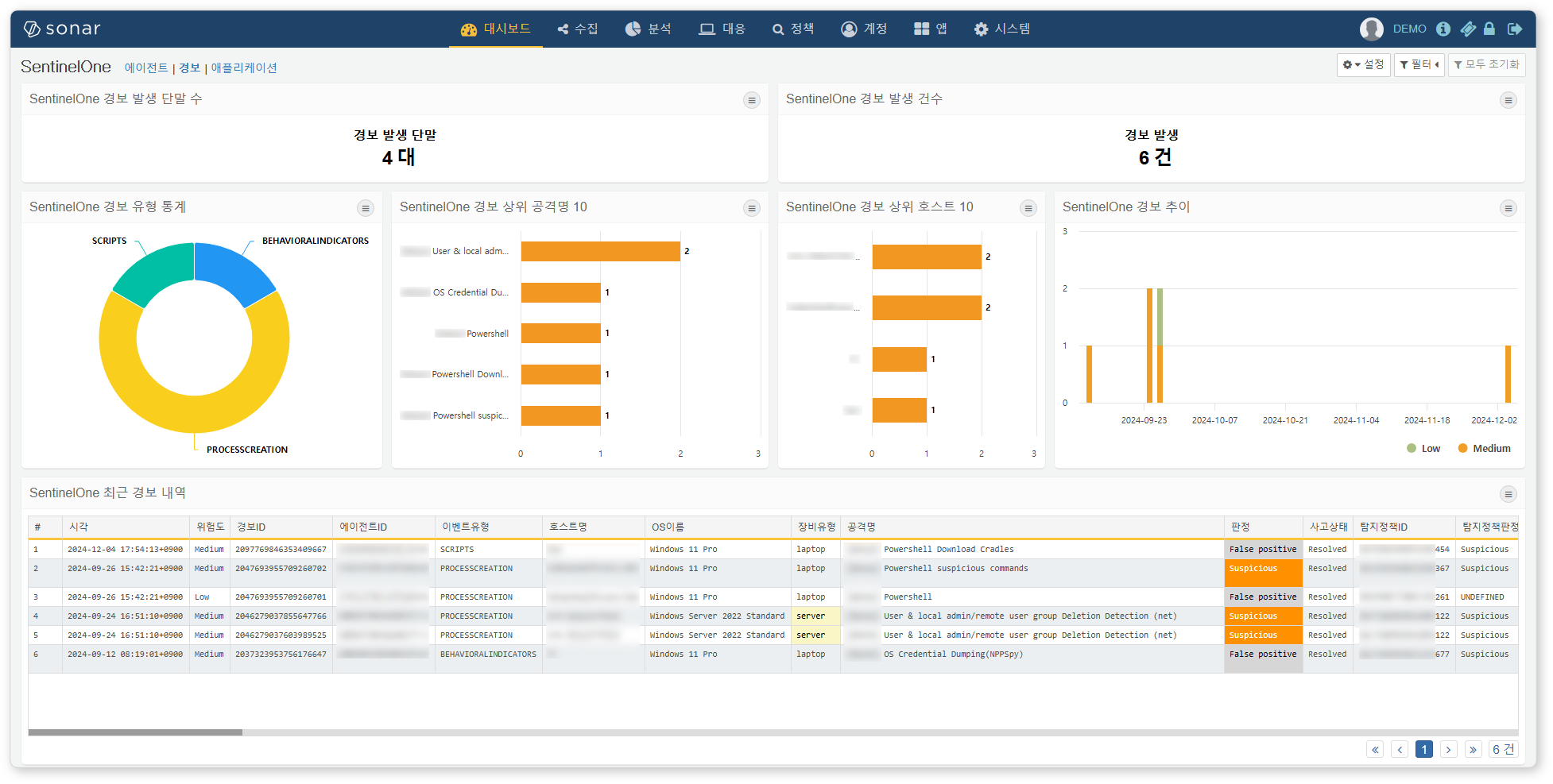Image resolution: width=1553 pixels, height=784 pixels.
Task: Open menu of 최근 경보 내역 widget
Action: point(1508,494)
